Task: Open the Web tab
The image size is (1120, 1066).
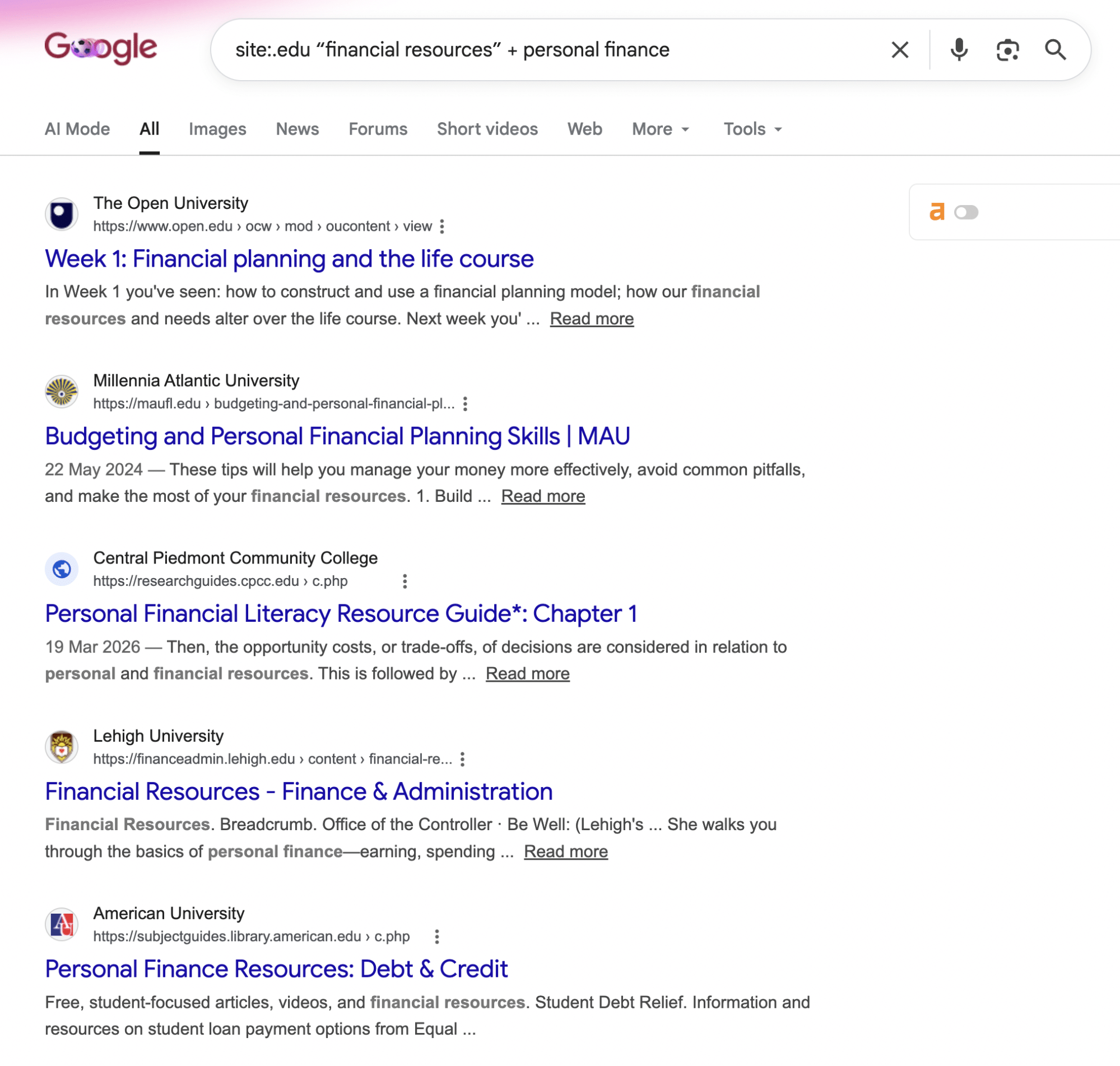Action: point(585,129)
